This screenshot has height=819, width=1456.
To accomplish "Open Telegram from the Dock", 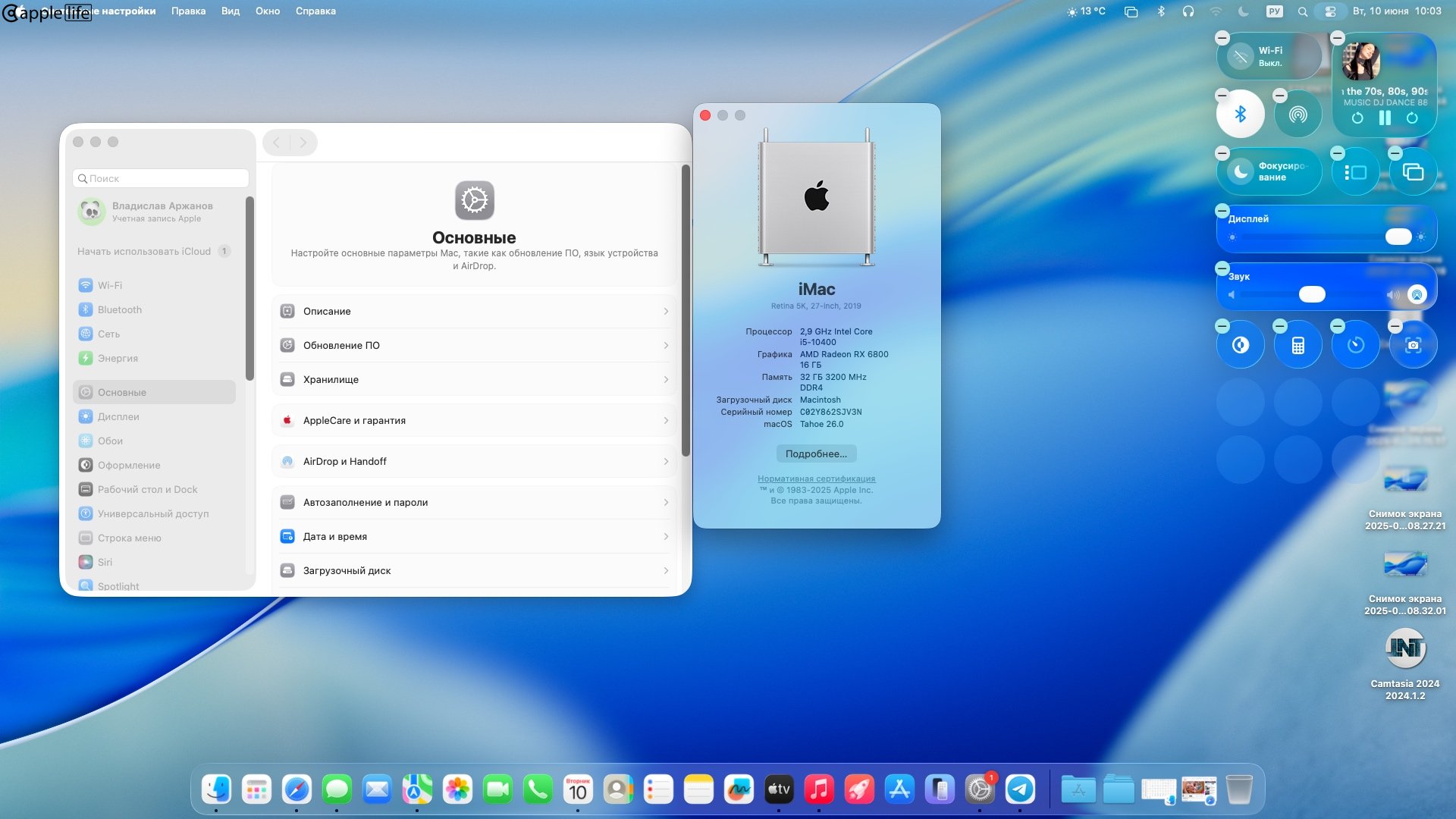I will (1020, 789).
